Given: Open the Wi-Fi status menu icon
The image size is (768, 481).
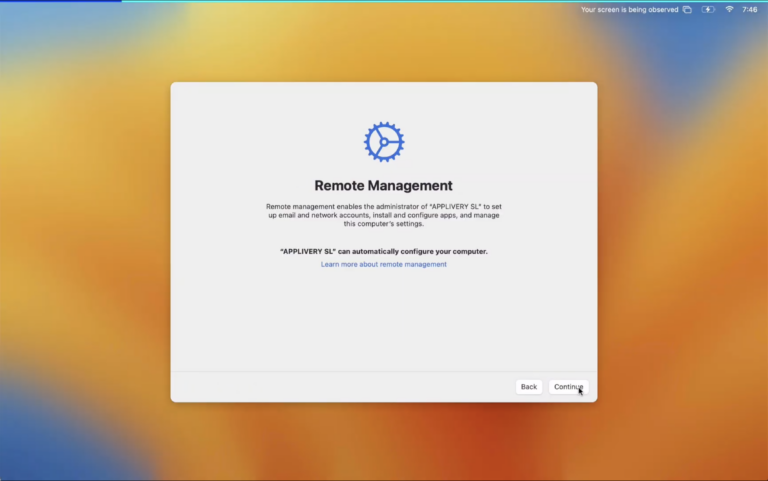Looking at the screenshot, I should point(729,9).
